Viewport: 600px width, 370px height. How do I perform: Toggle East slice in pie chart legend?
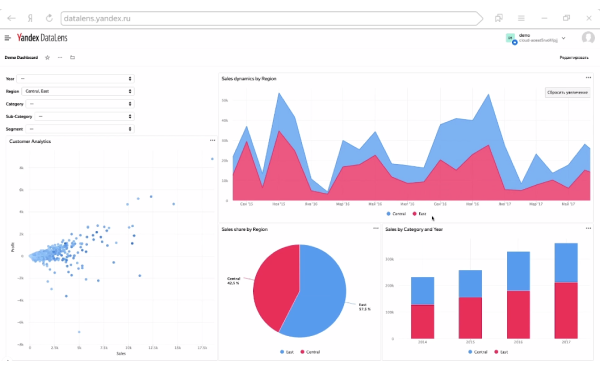(x=287, y=352)
